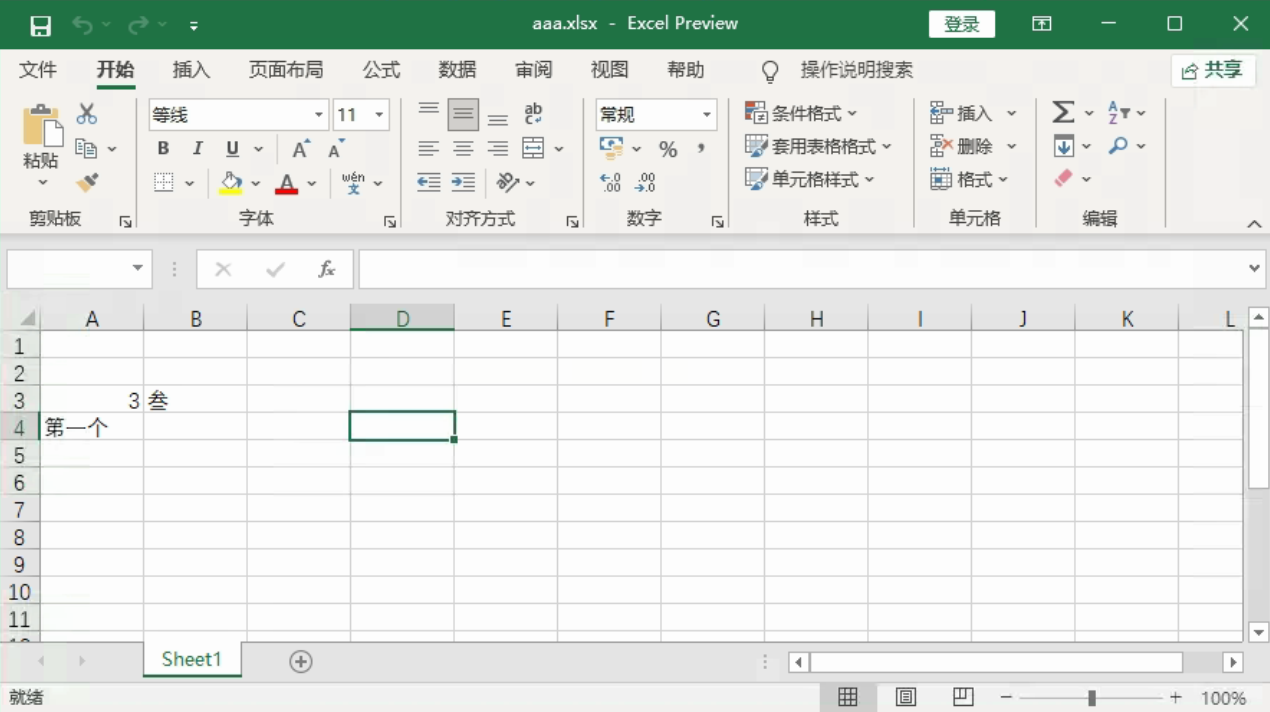Toggle italic formatting
The height and width of the screenshot is (712, 1270).
pyautogui.click(x=198, y=149)
